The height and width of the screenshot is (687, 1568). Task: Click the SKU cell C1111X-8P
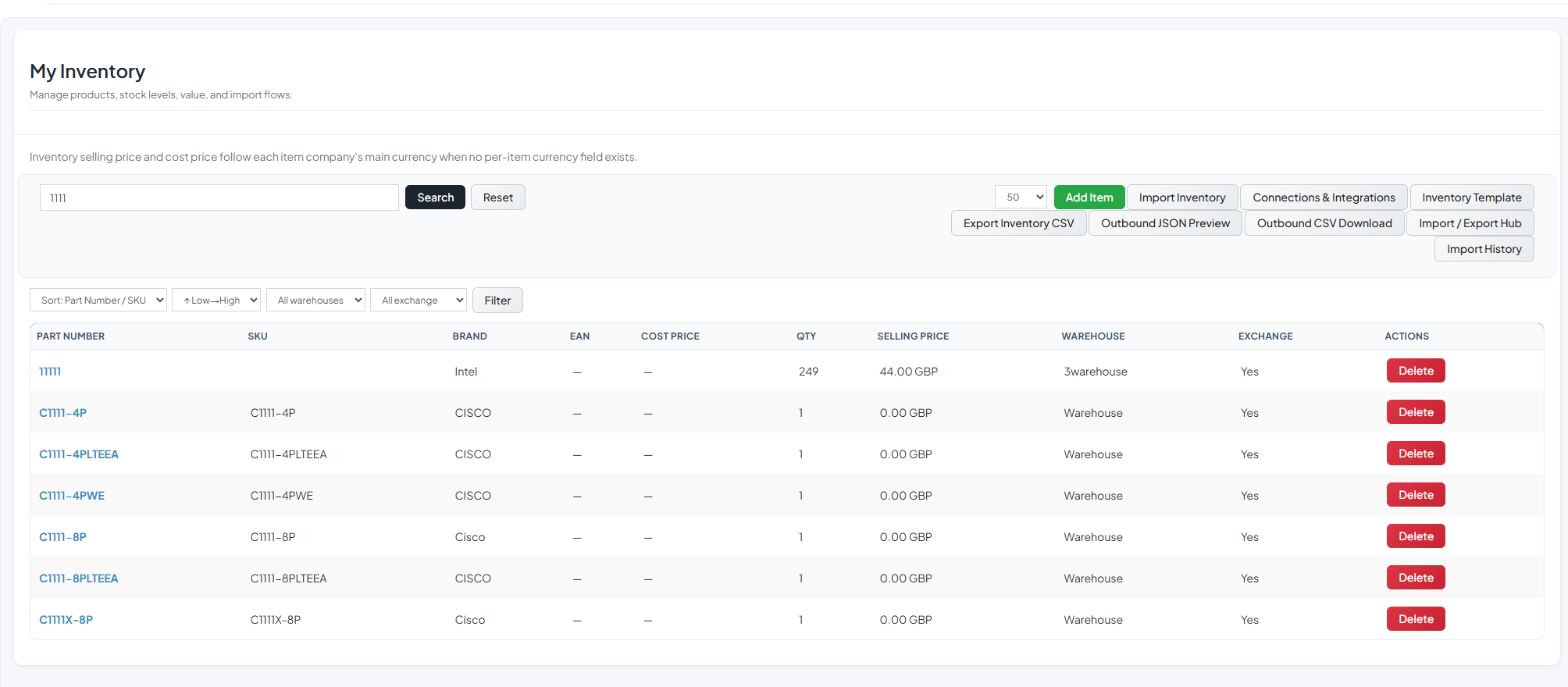click(276, 620)
